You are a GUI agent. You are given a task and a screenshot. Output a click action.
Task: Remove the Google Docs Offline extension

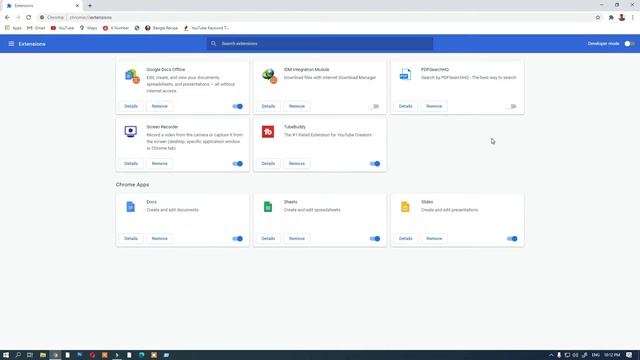tap(160, 106)
